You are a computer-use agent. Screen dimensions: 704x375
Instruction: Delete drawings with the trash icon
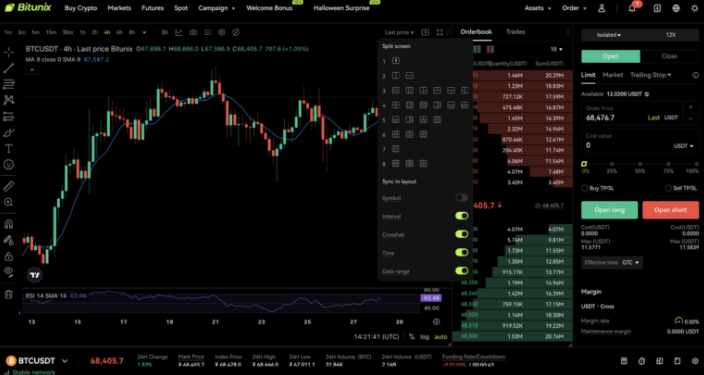click(9, 295)
